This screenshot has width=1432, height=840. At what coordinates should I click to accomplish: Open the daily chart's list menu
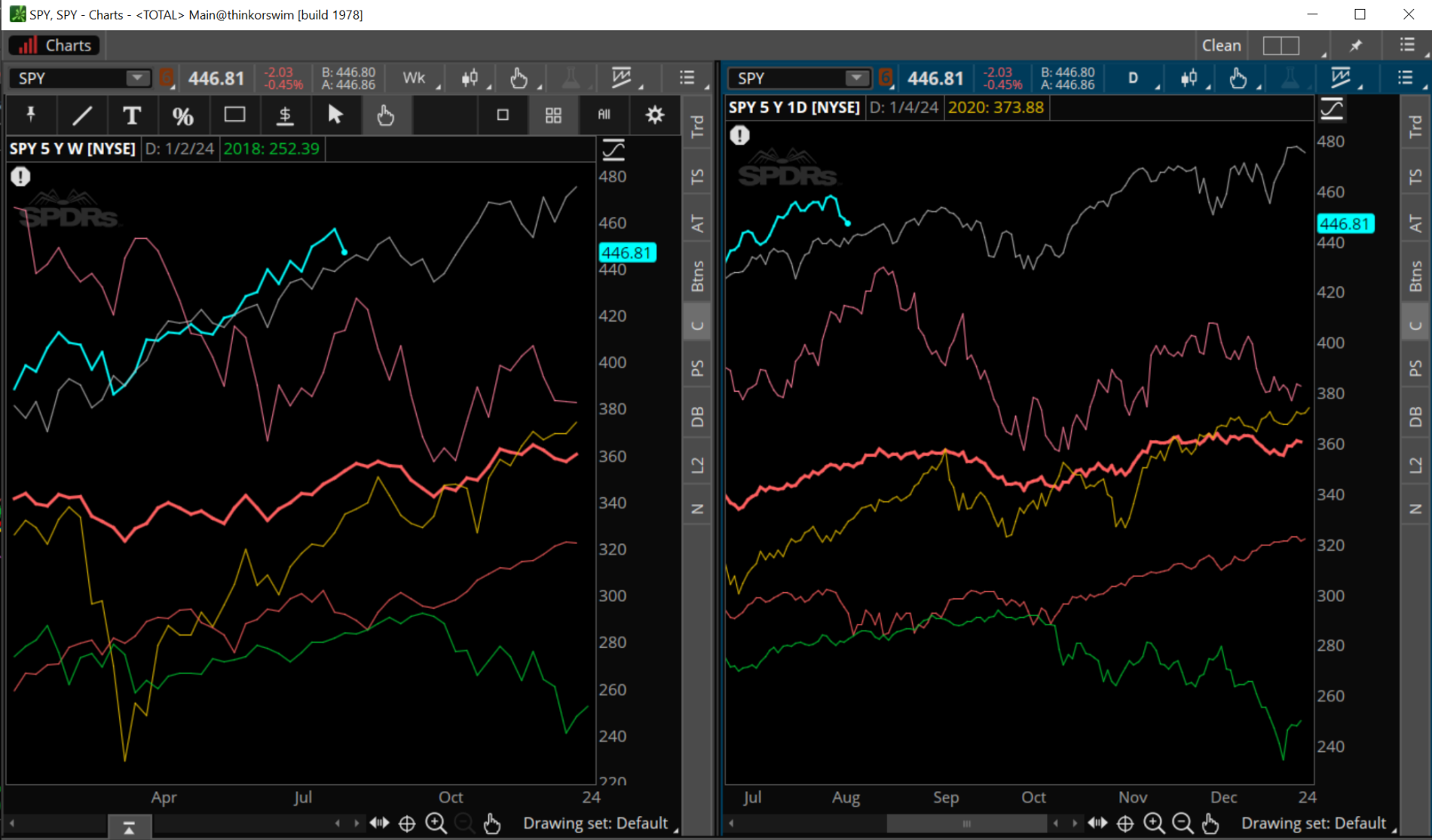pos(1405,78)
